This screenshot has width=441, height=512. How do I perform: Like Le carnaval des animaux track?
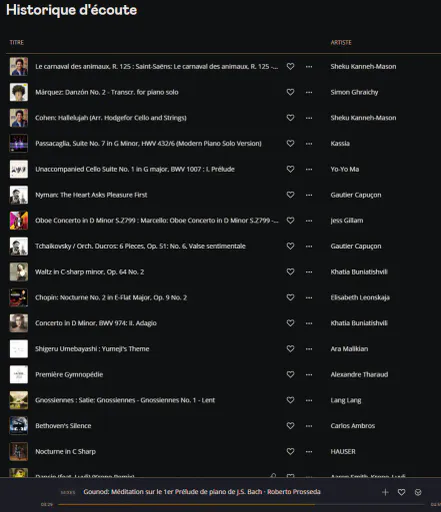(x=290, y=66)
